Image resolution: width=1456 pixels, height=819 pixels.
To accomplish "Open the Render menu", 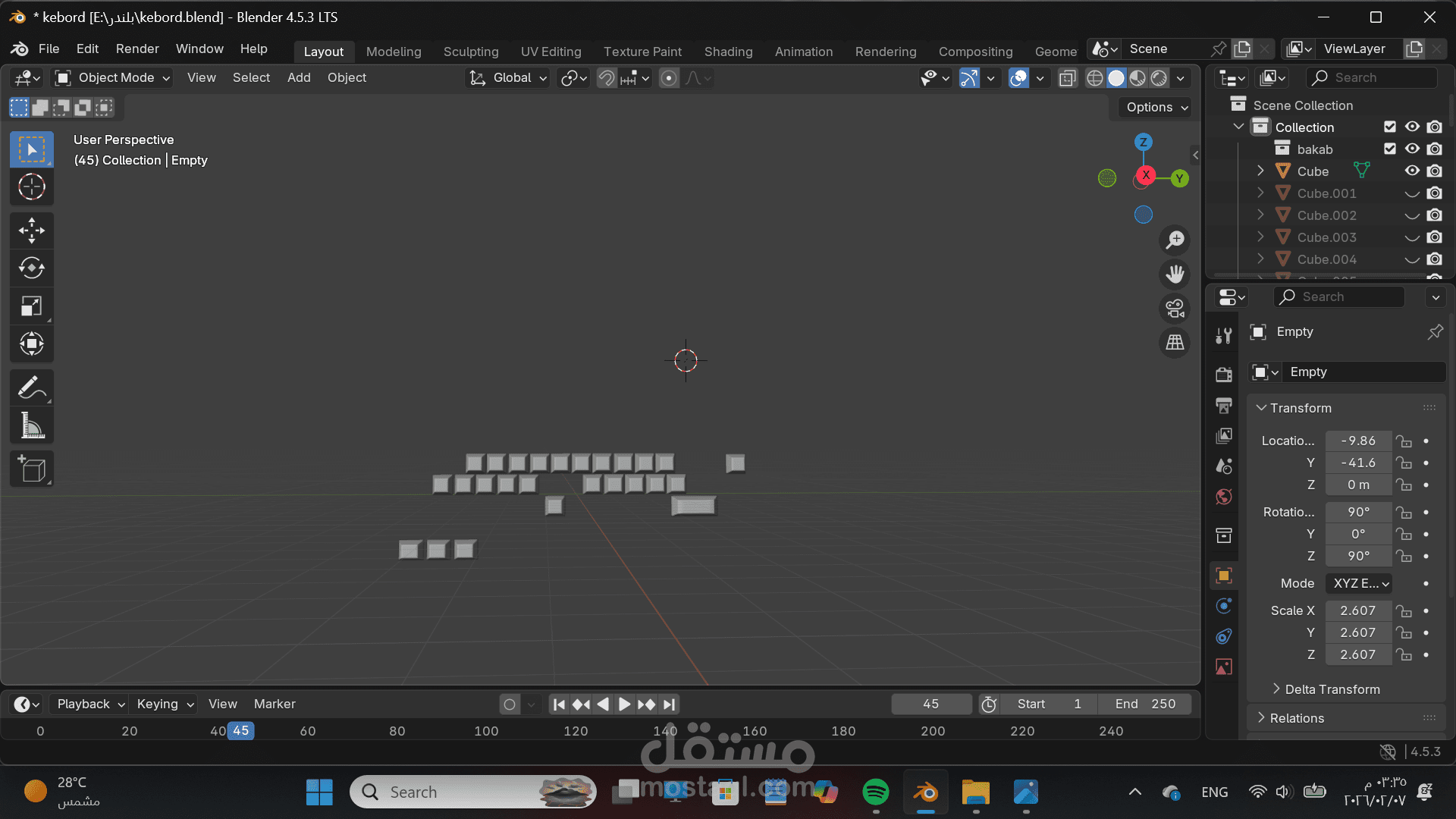I will 137,49.
